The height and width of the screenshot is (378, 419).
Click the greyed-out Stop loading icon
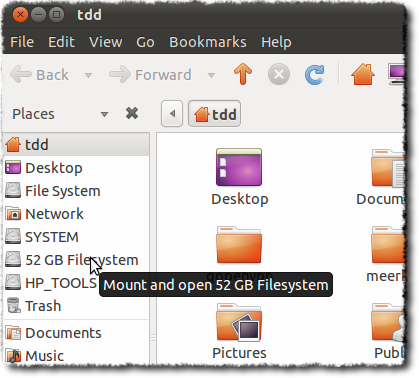(x=279, y=74)
